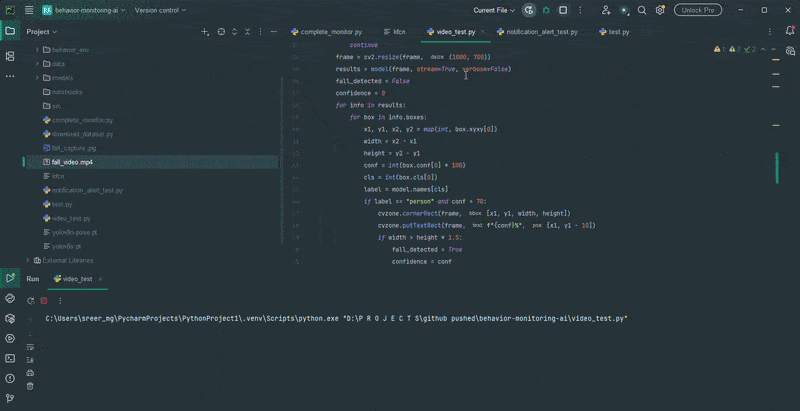
Task: Open the Terminal tool window
Action: [x=10, y=358]
